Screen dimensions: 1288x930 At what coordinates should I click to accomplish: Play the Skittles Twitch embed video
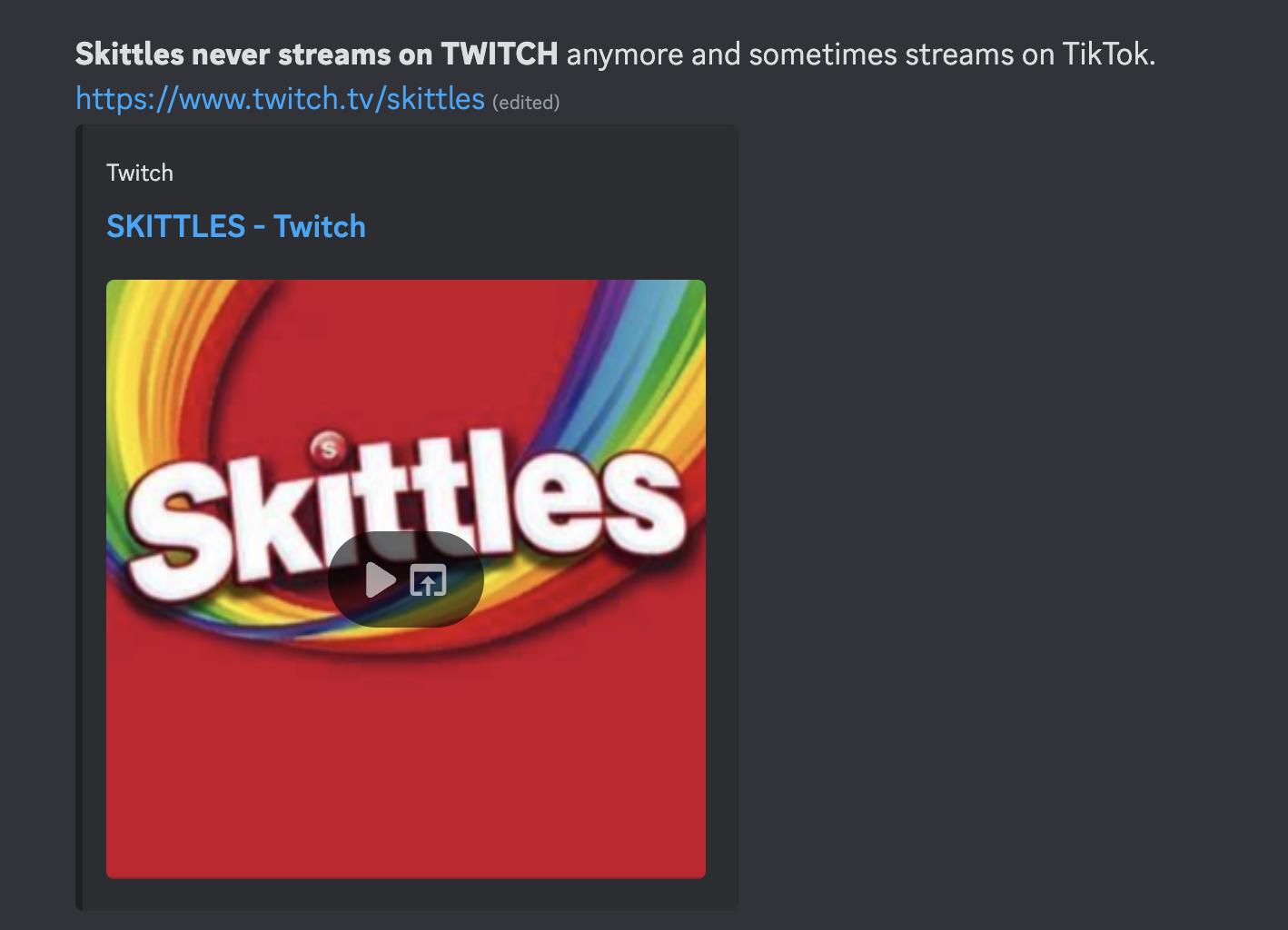point(381,579)
